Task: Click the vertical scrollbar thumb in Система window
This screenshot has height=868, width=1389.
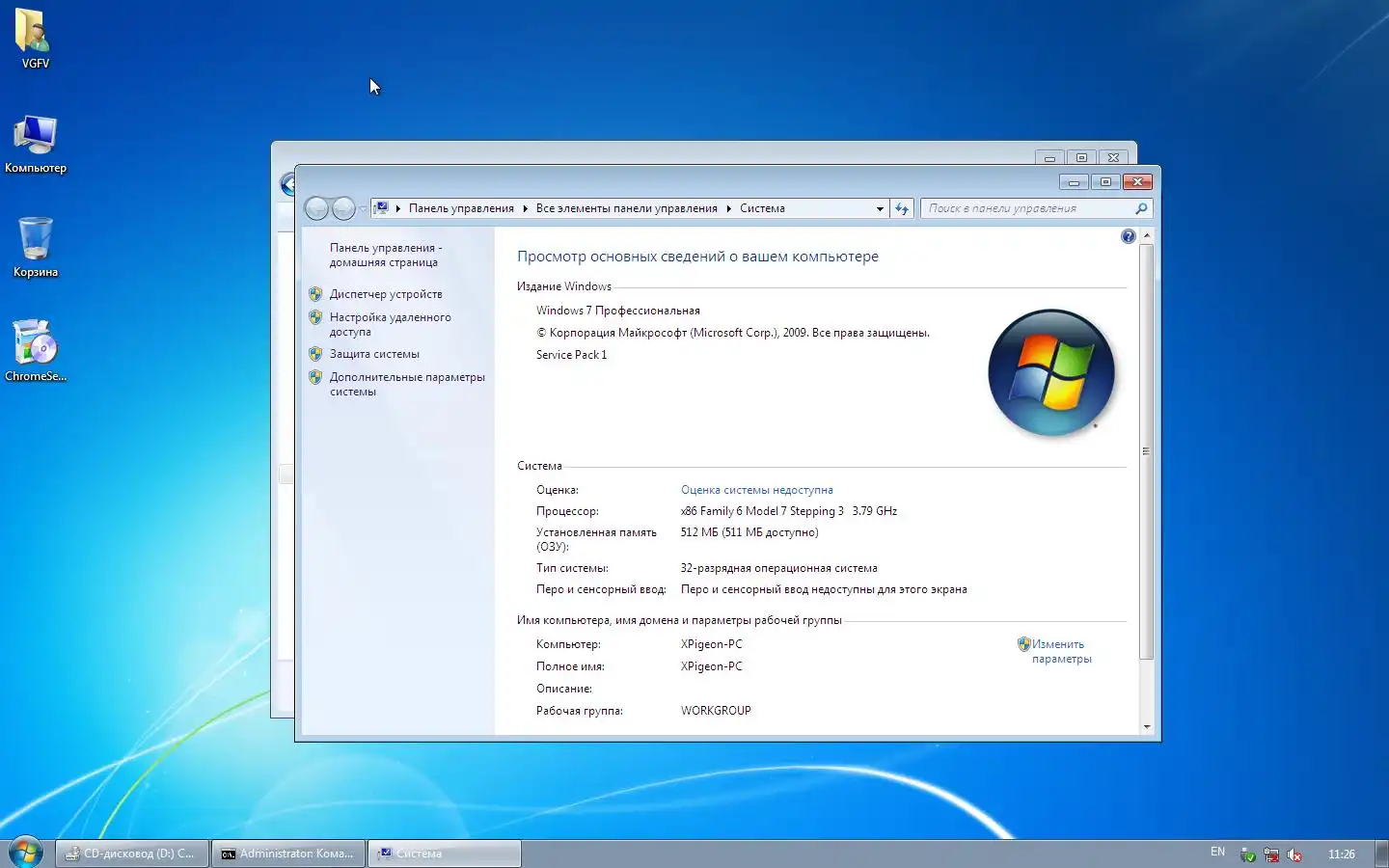Action: 1147,451
